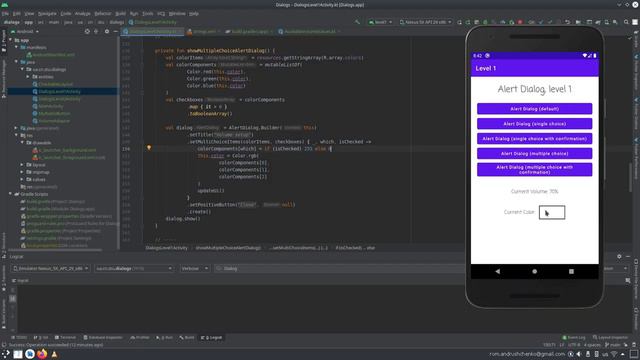Open the Layout Inspector tool button
Screen dimensions: 640x360
click(x=610, y=338)
